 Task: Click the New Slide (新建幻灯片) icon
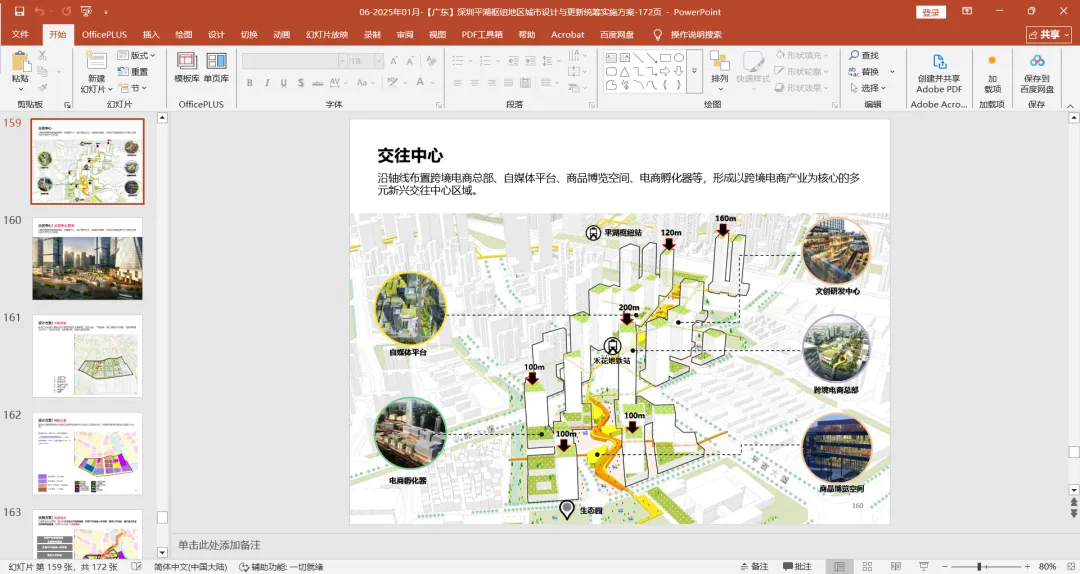[96, 61]
